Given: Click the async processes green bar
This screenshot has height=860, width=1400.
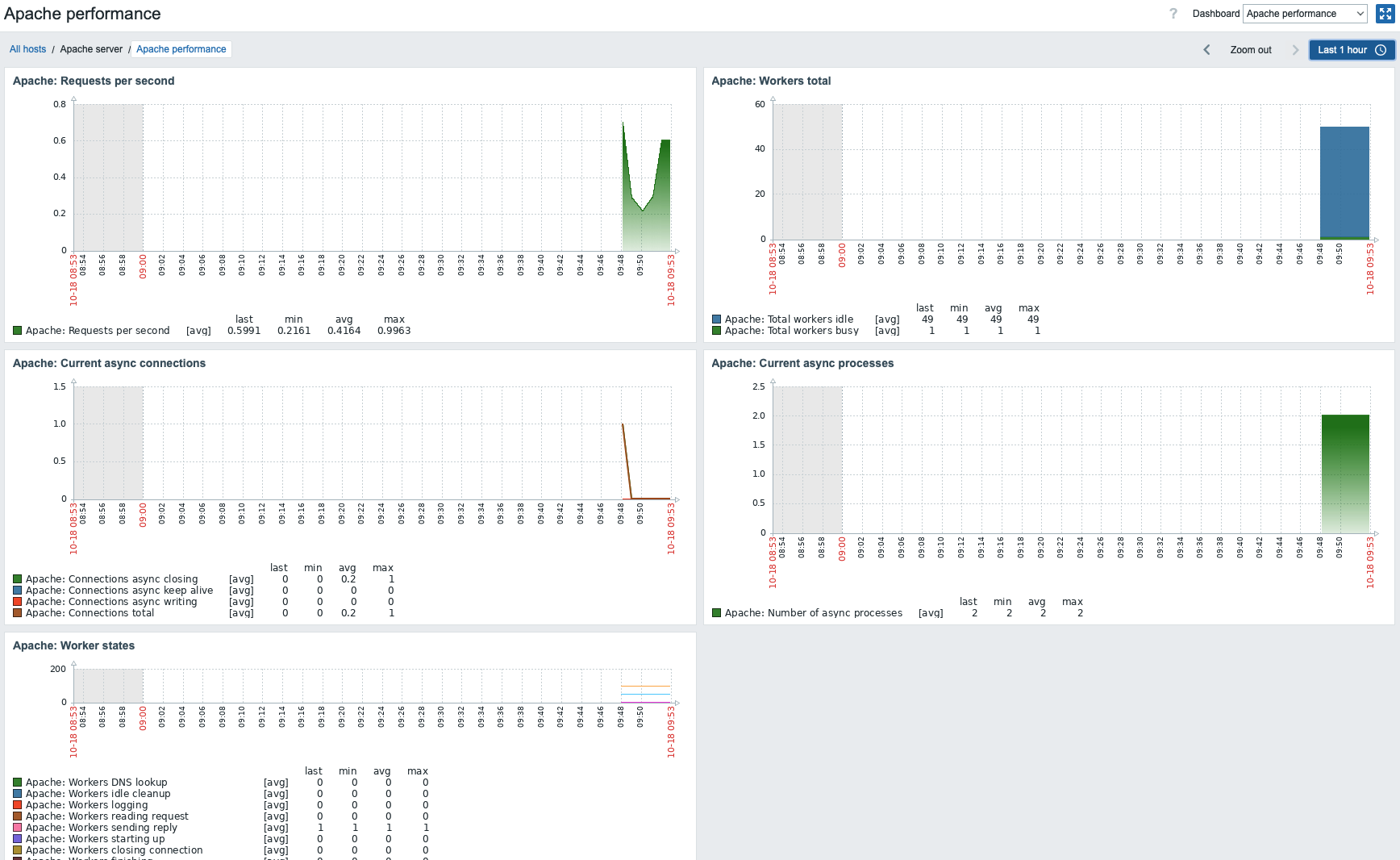Looking at the screenshot, I should coord(1345,474).
